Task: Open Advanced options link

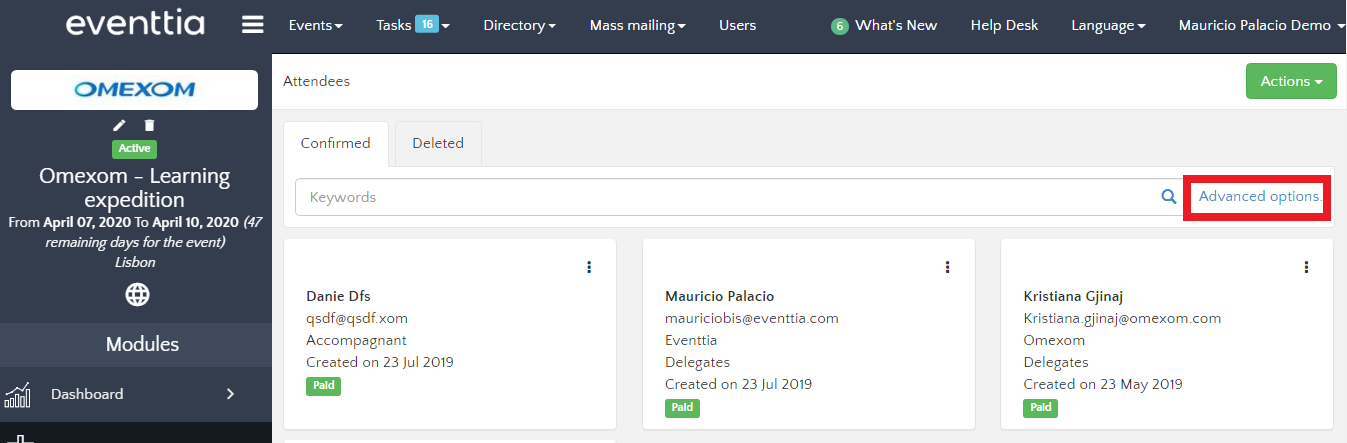Action: tap(1259, 196)
